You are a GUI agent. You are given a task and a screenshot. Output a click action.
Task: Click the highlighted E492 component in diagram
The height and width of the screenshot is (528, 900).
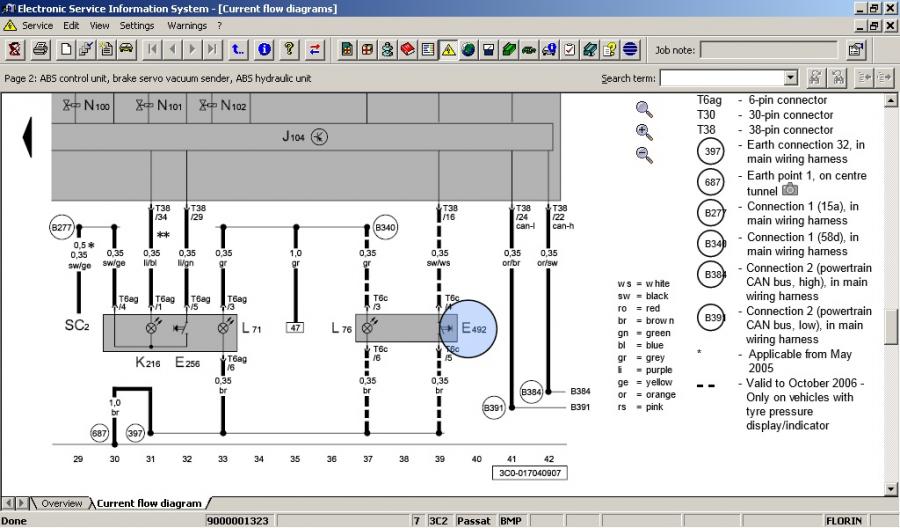tap(468, 327)
